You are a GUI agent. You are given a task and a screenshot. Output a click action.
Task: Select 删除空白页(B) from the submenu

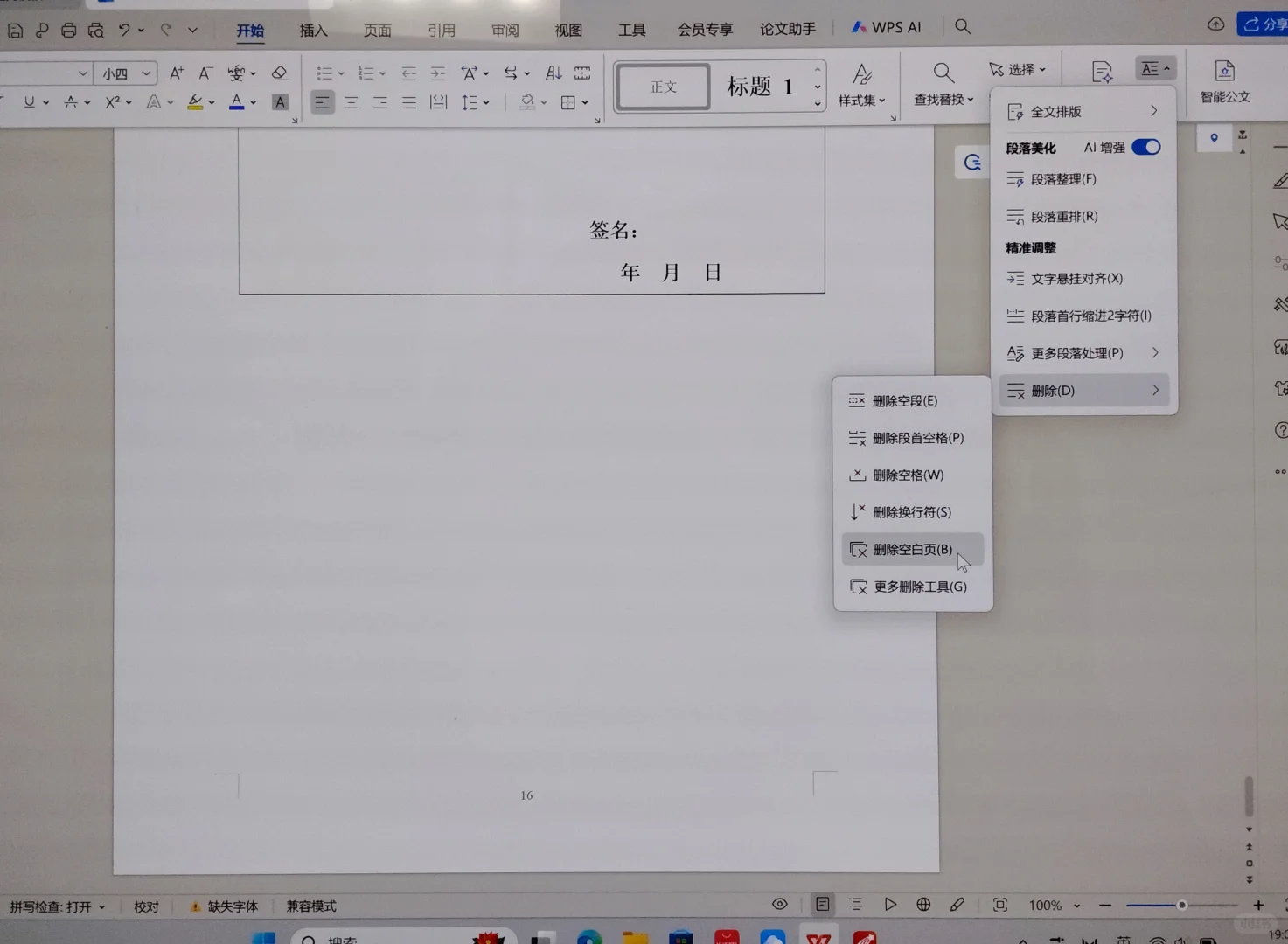click(912, 550)
